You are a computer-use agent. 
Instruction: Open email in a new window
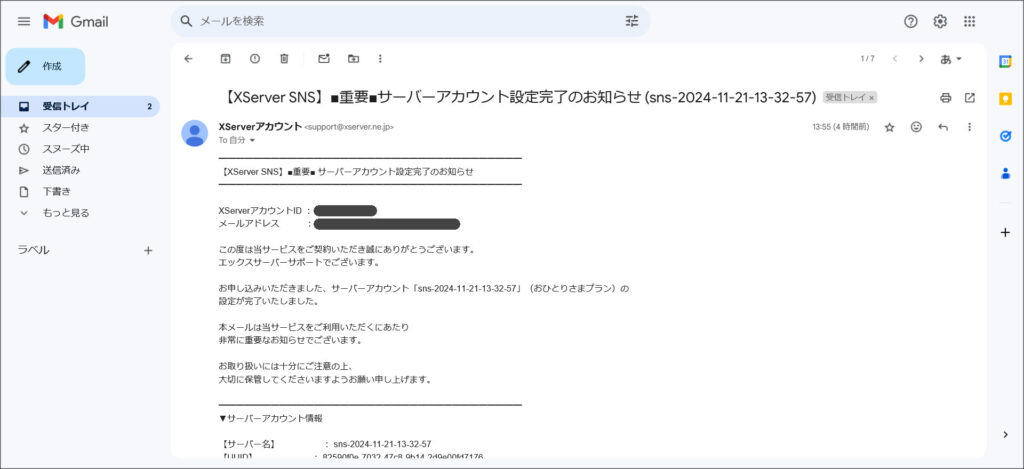[970, 98]
